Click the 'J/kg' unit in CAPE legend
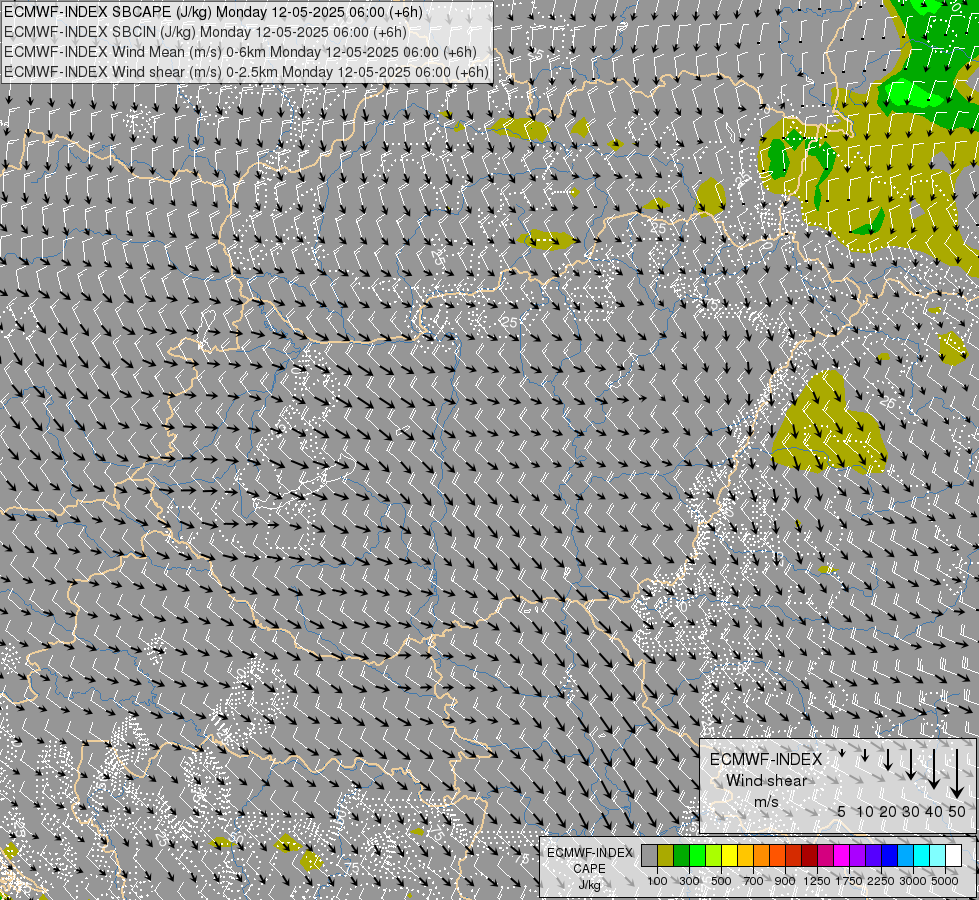Viewport: 979px width, 900px height. (x=589, y=885)
